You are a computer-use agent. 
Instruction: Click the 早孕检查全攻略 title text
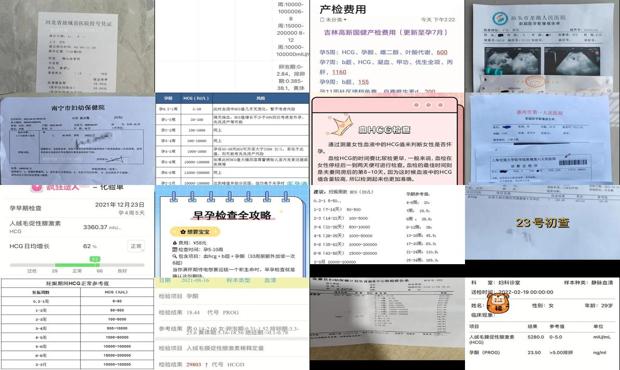coord(232,215)
